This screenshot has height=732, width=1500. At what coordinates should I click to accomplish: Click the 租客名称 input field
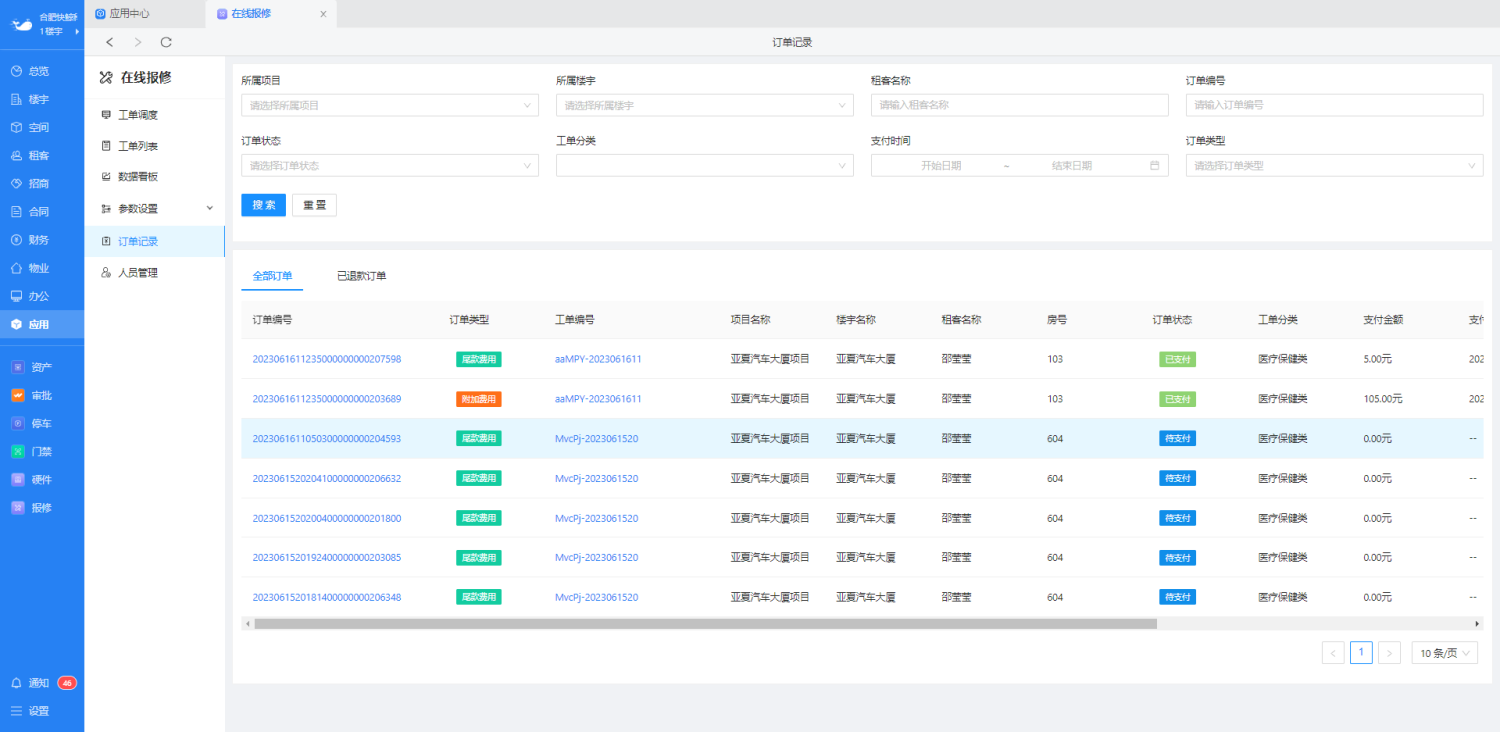click(x=1020, y=105)
